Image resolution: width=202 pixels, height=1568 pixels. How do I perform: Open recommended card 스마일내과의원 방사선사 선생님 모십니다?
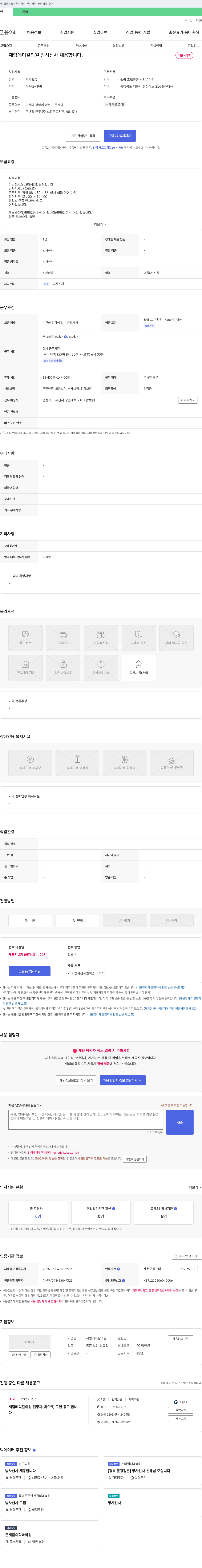pyautogui.click(x=152, y=1470)
